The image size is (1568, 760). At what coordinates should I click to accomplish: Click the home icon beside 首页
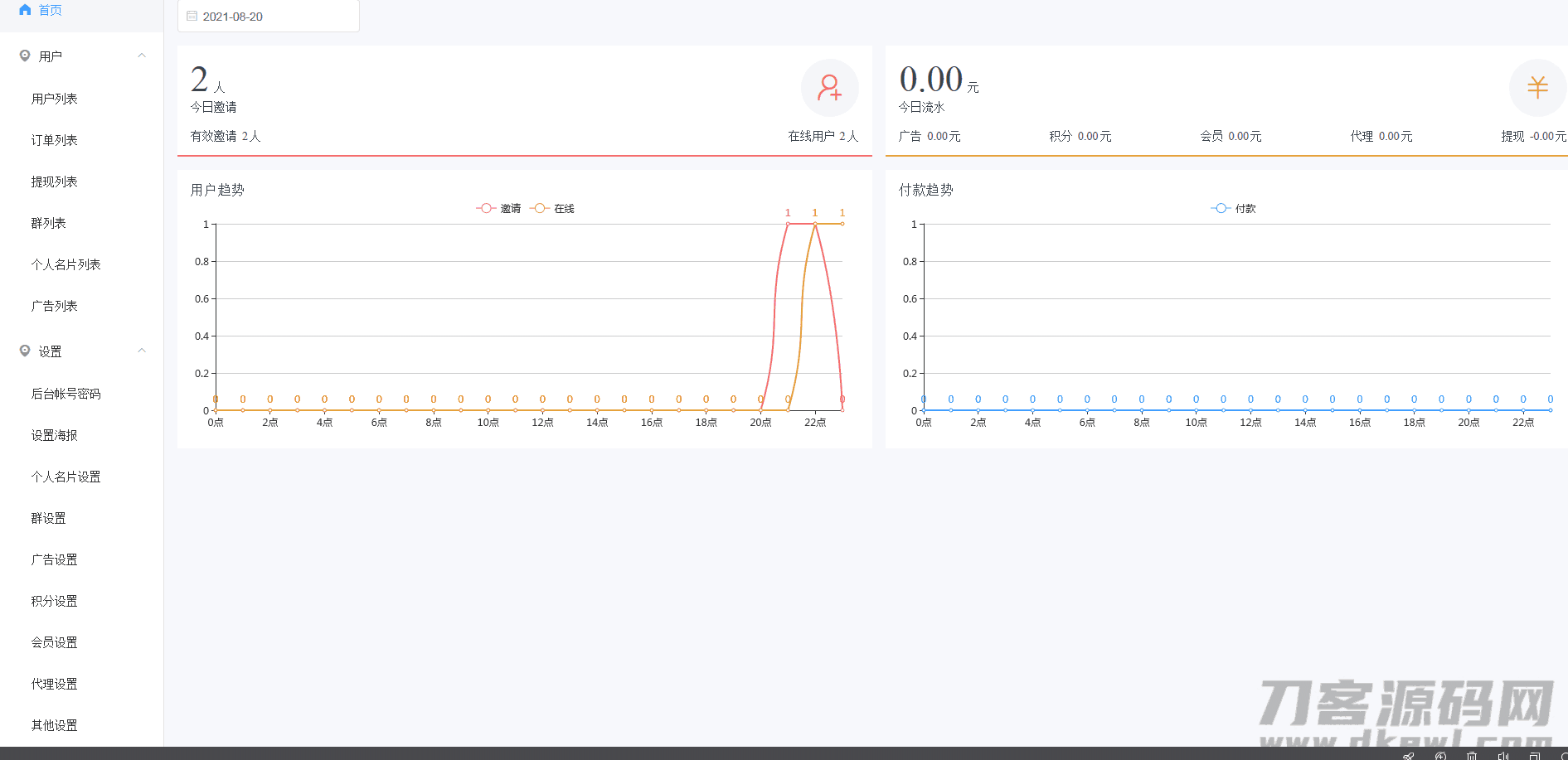(x=25, y=10)
